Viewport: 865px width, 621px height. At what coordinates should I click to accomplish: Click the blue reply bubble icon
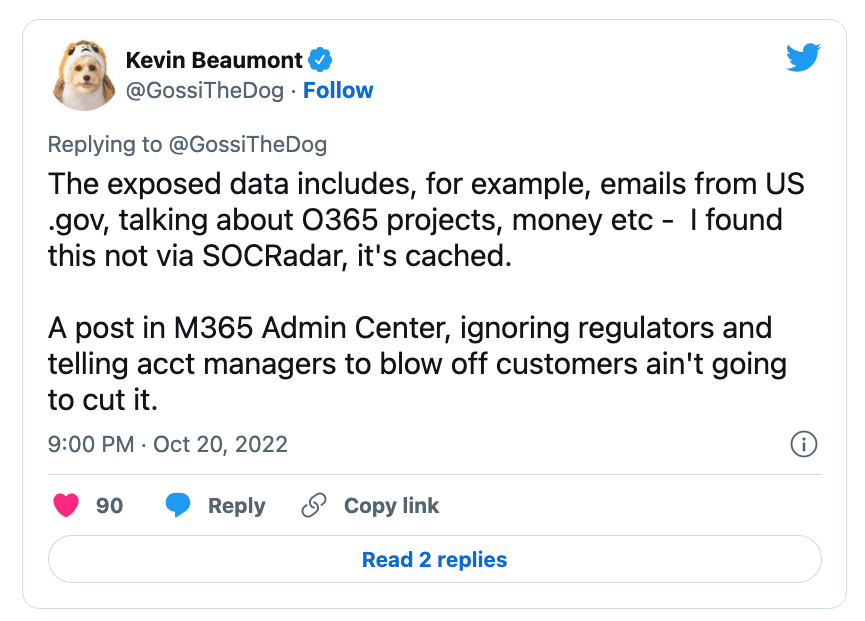(178, 506)
